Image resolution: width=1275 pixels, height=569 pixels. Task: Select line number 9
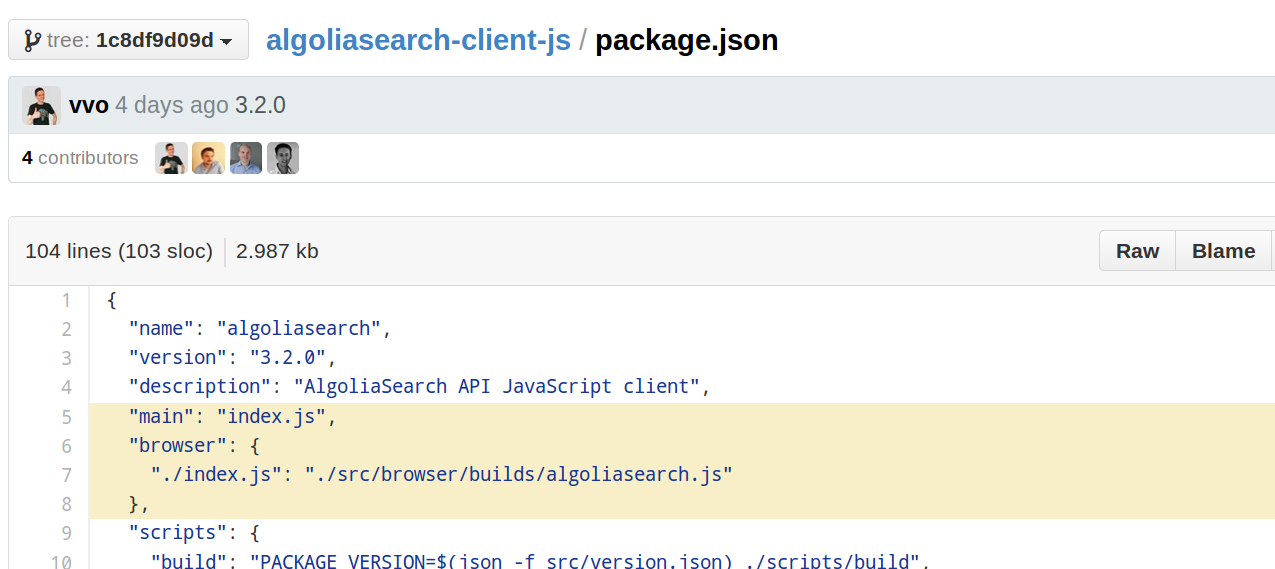pos(66,532)
